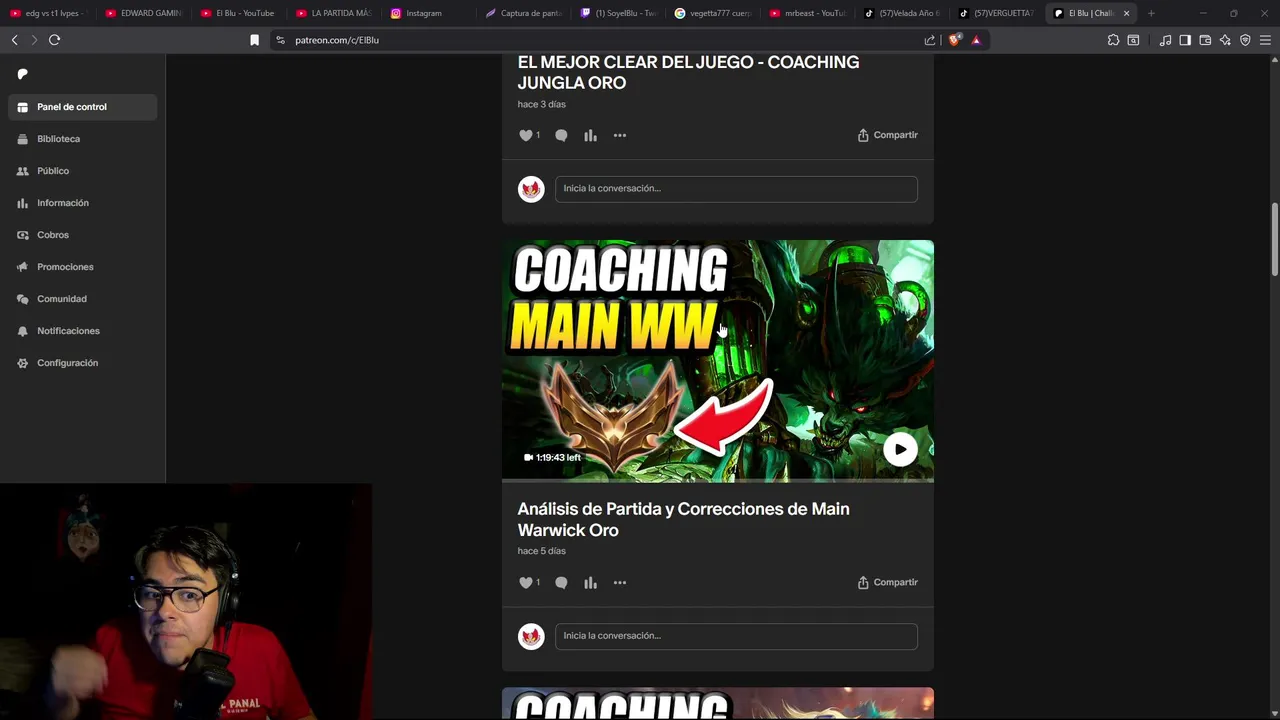Open comments on Jungla Oro post
Viewport: 1280px width, 720px height.
coord(561,135)
